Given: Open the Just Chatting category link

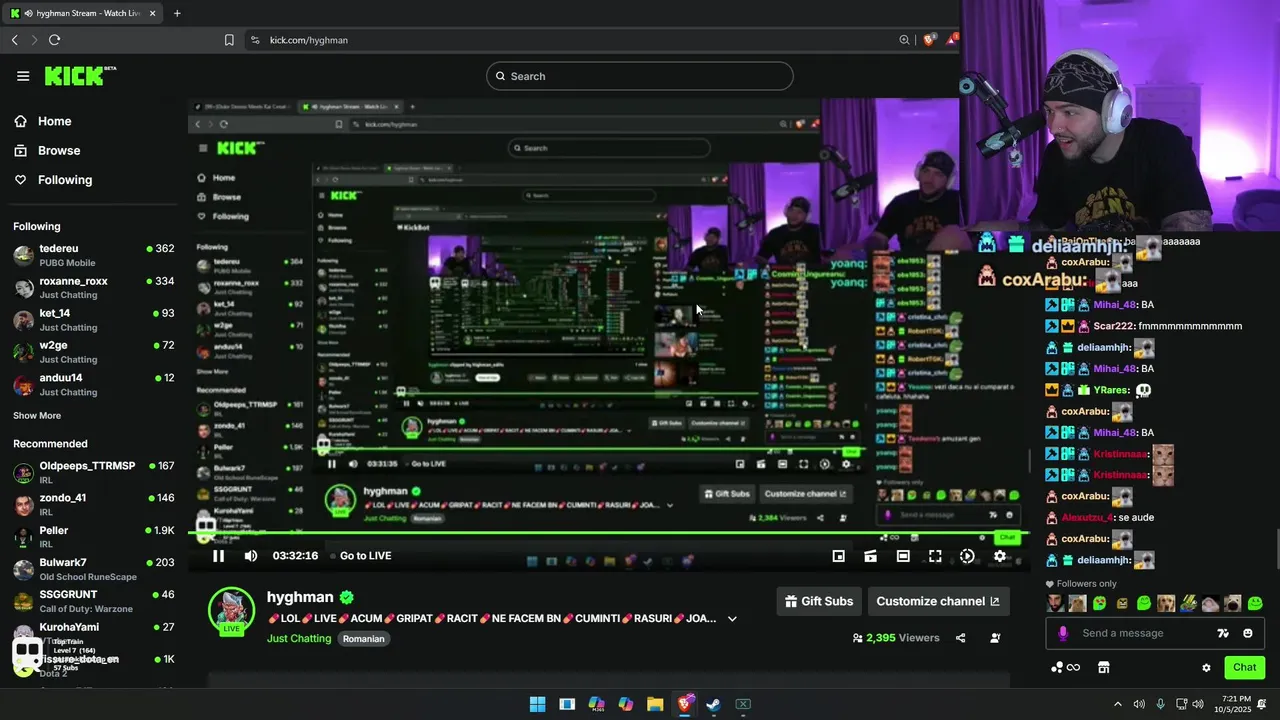Looking at the screenshot, I should pos(299,638).
